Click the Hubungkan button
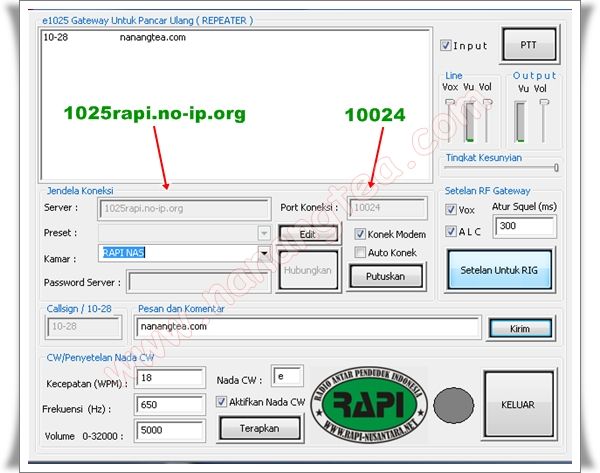This screenshot has height=473, width=600. pyautogui.click(x=308, y=271)
